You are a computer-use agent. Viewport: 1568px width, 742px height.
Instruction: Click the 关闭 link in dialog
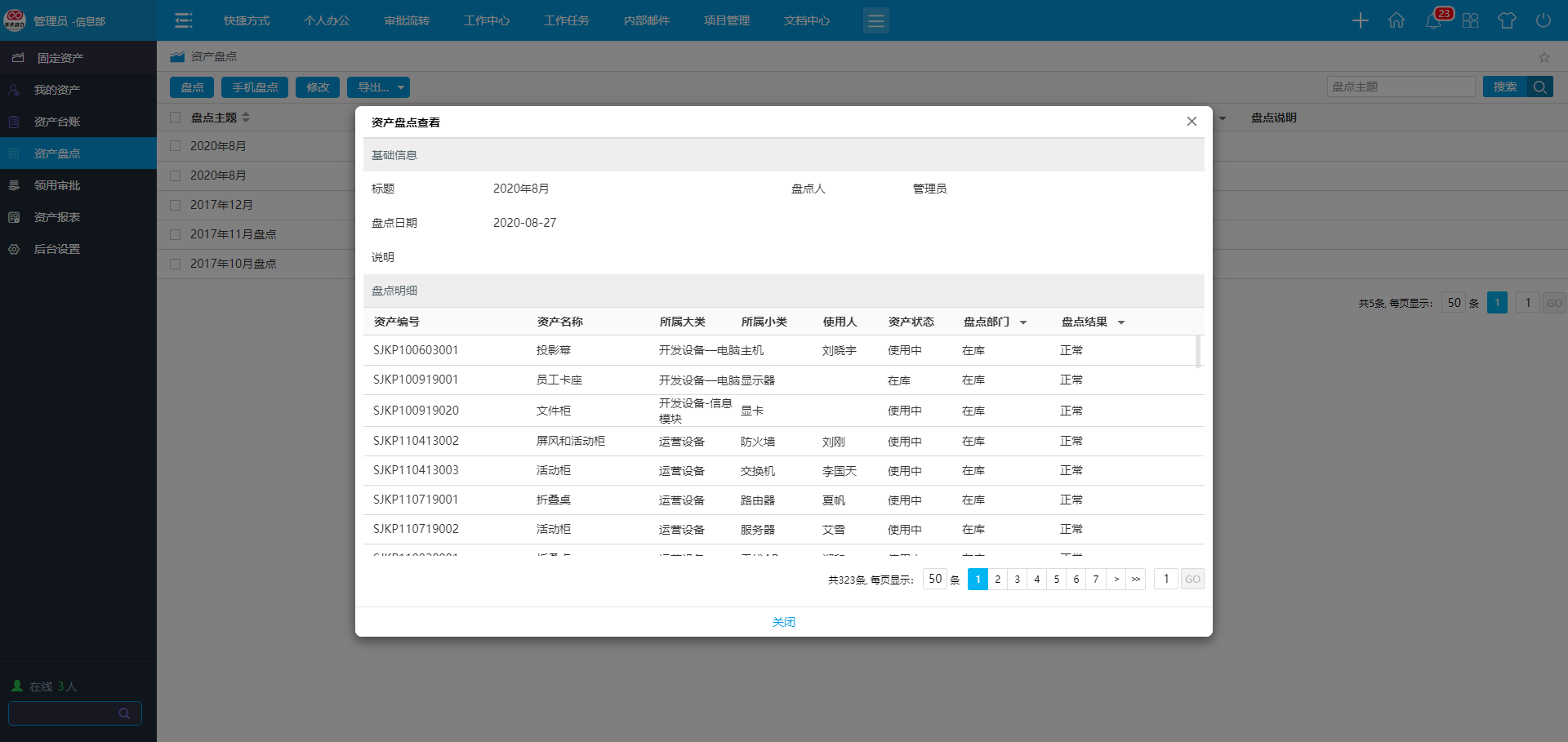pyautogui.click(x=783, y=622)
